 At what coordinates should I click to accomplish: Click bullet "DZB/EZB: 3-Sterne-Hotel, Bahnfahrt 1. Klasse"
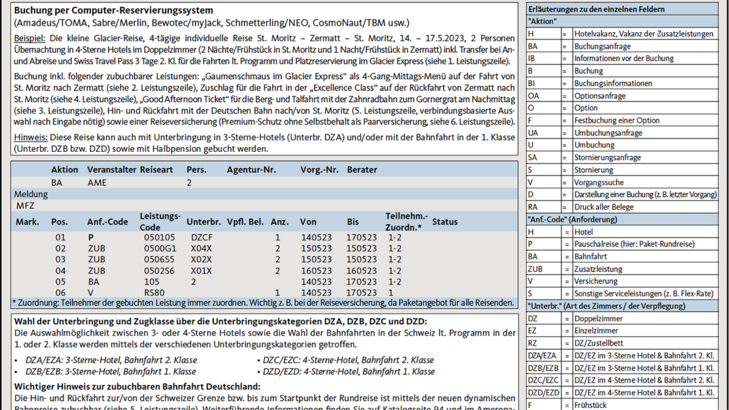pyautogui.click(x=111, y=371)
